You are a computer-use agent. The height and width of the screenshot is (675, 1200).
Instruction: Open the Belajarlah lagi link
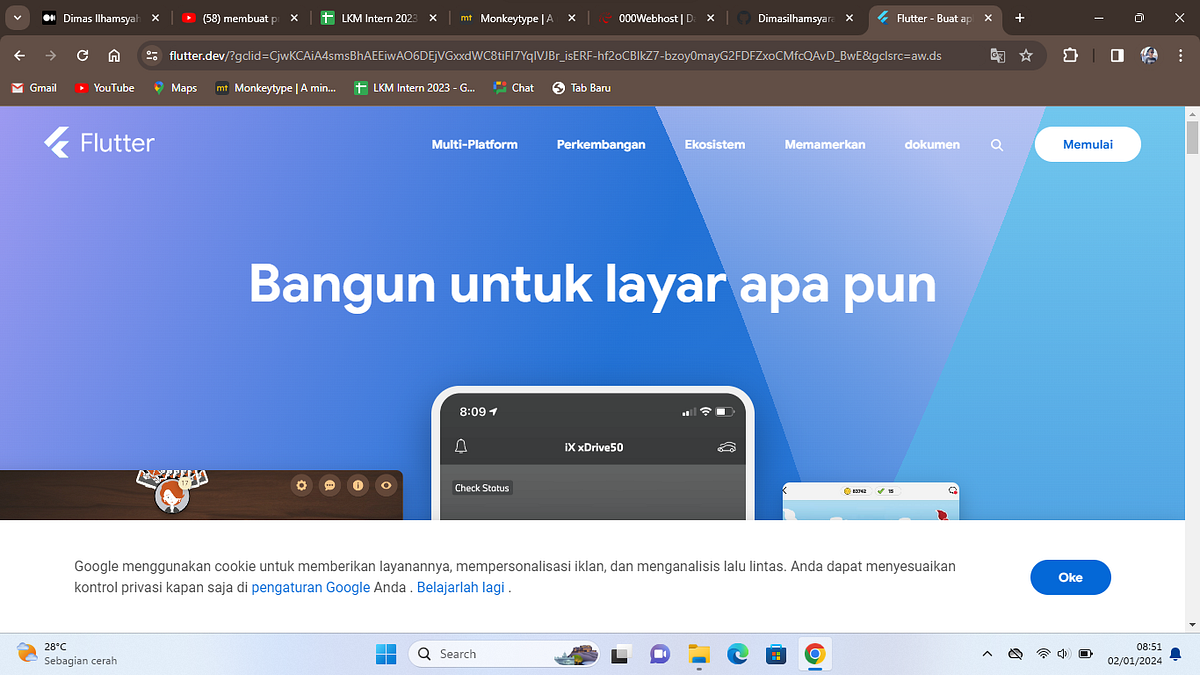(x=460, y=587)
